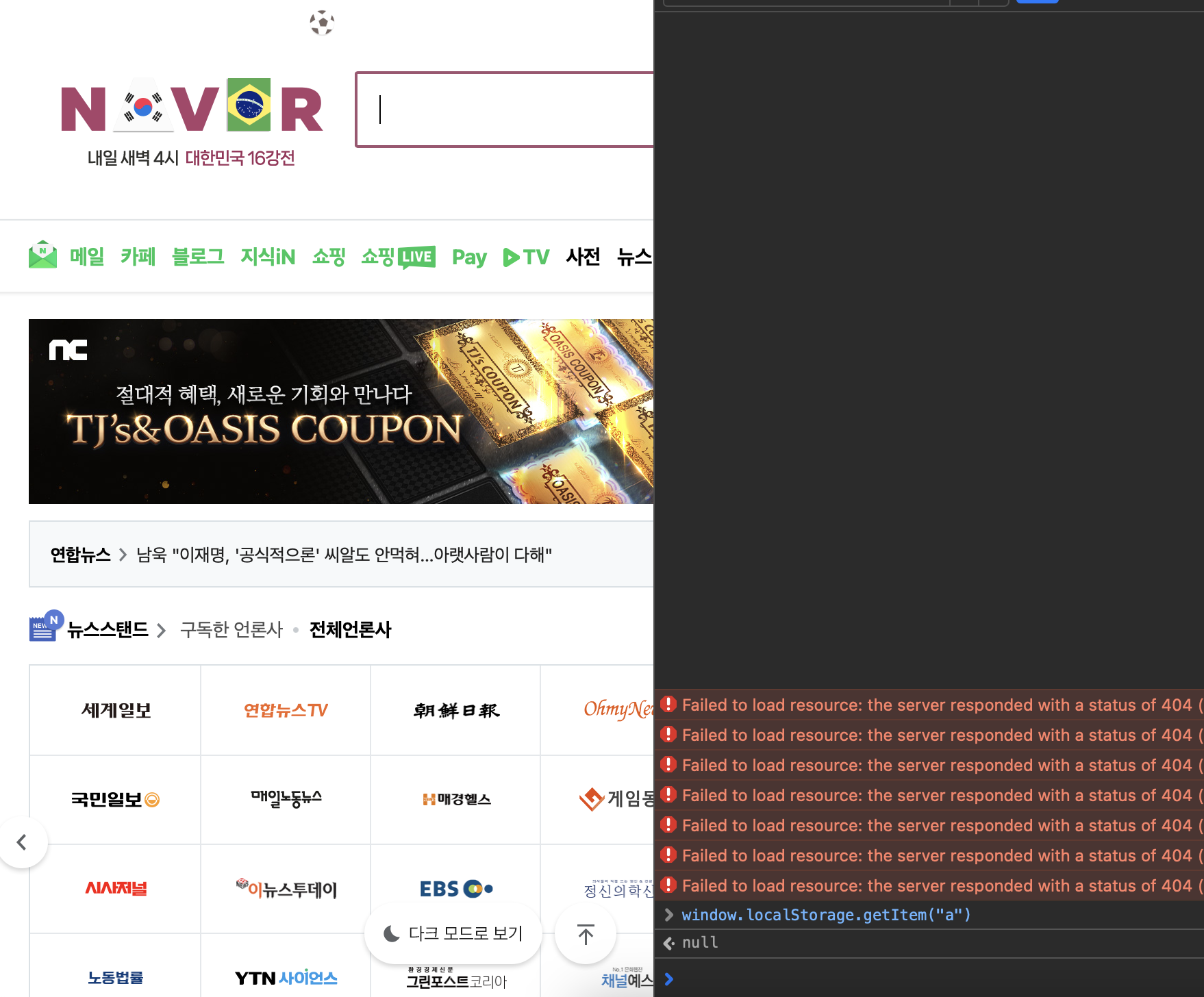The width and height of the screenshot is (1204, 997).
Task: Open YTN 사이언스 press logo
Action: click(x=286, y=977)
